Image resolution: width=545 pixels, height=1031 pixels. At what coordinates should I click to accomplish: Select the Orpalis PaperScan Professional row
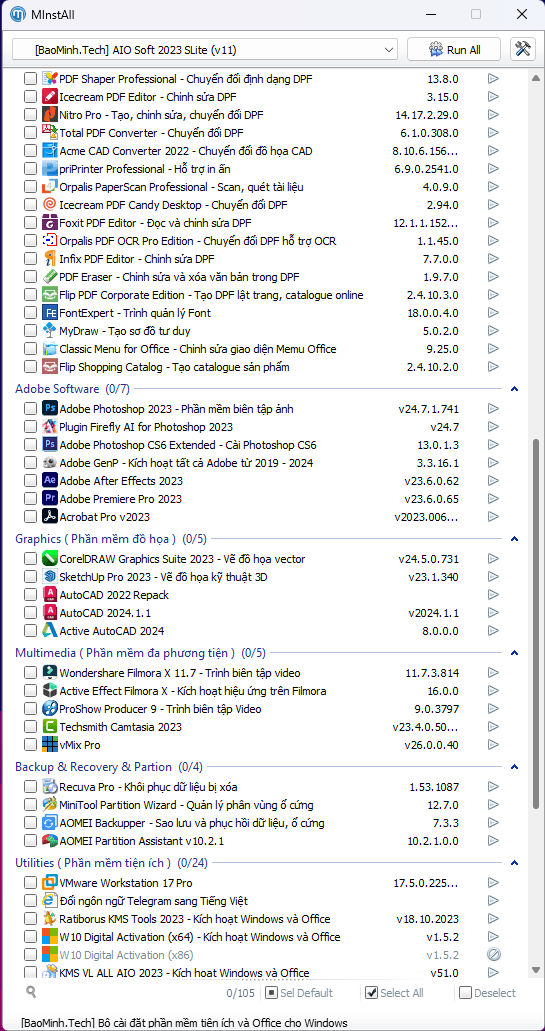[x=263, y=187]
